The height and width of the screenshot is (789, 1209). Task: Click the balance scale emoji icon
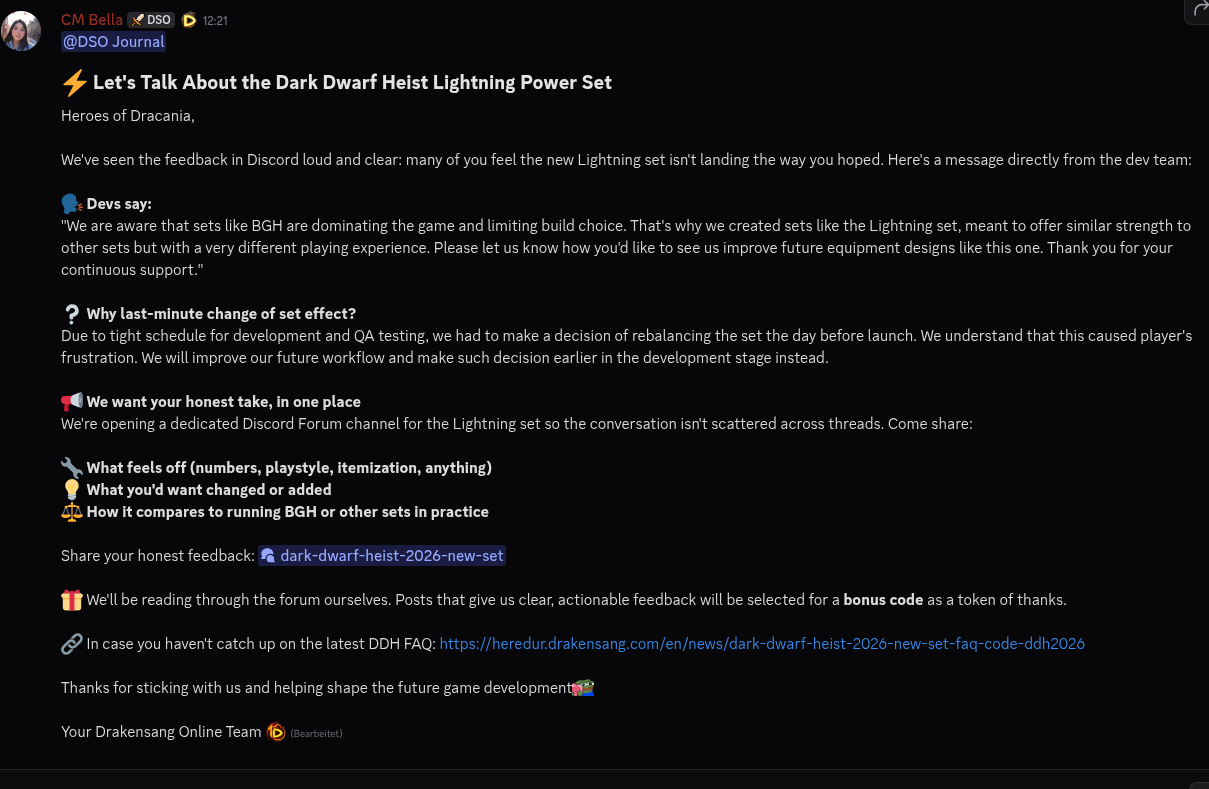coord(71,511)
